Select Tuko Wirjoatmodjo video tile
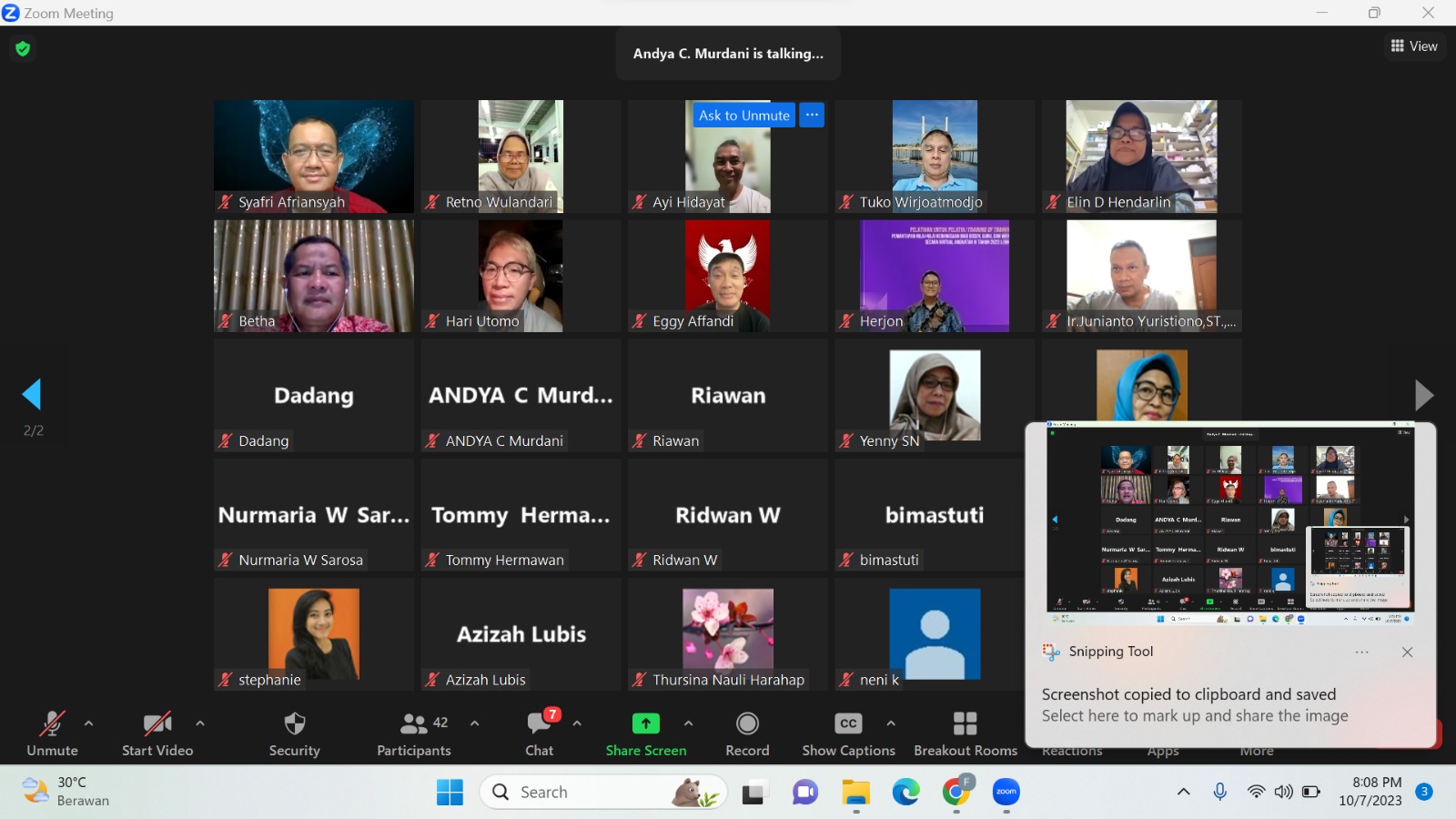1456x819 pixels. point(935,157)
